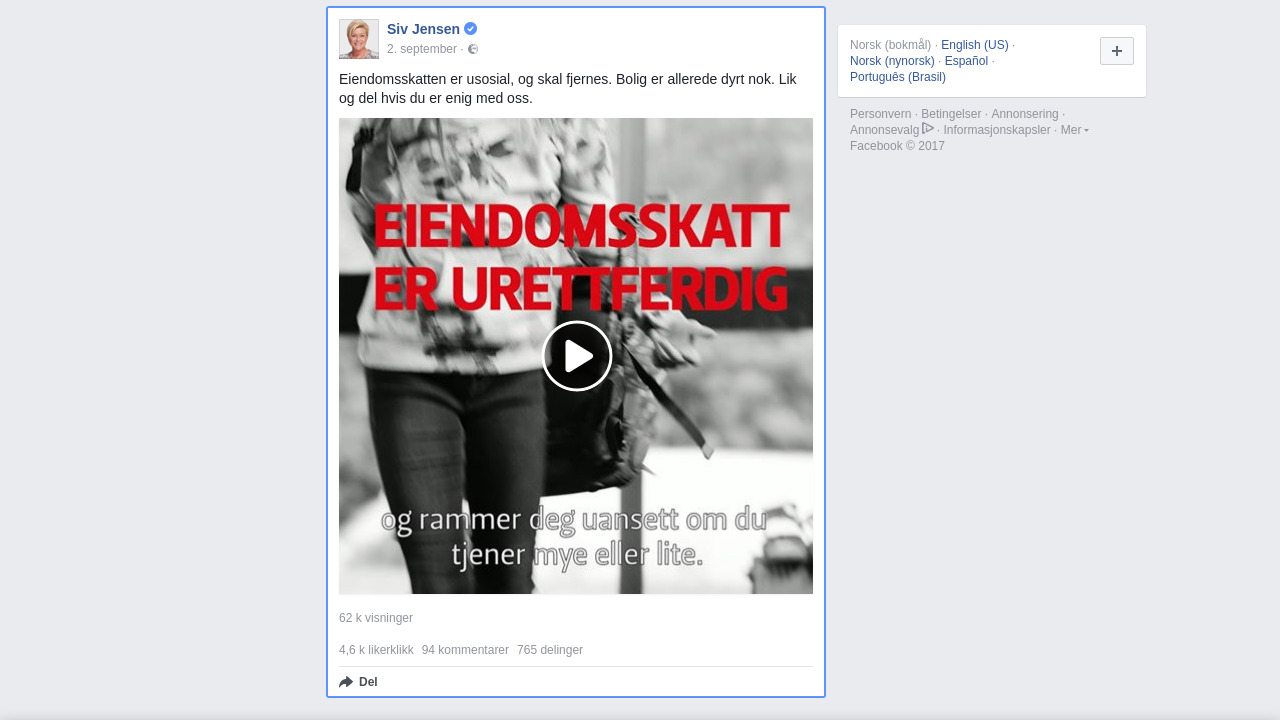The height and width of the screenshot is (720, 1280).
Task: Click the blue verified badge icon
Action: click(x=470, y=29)
